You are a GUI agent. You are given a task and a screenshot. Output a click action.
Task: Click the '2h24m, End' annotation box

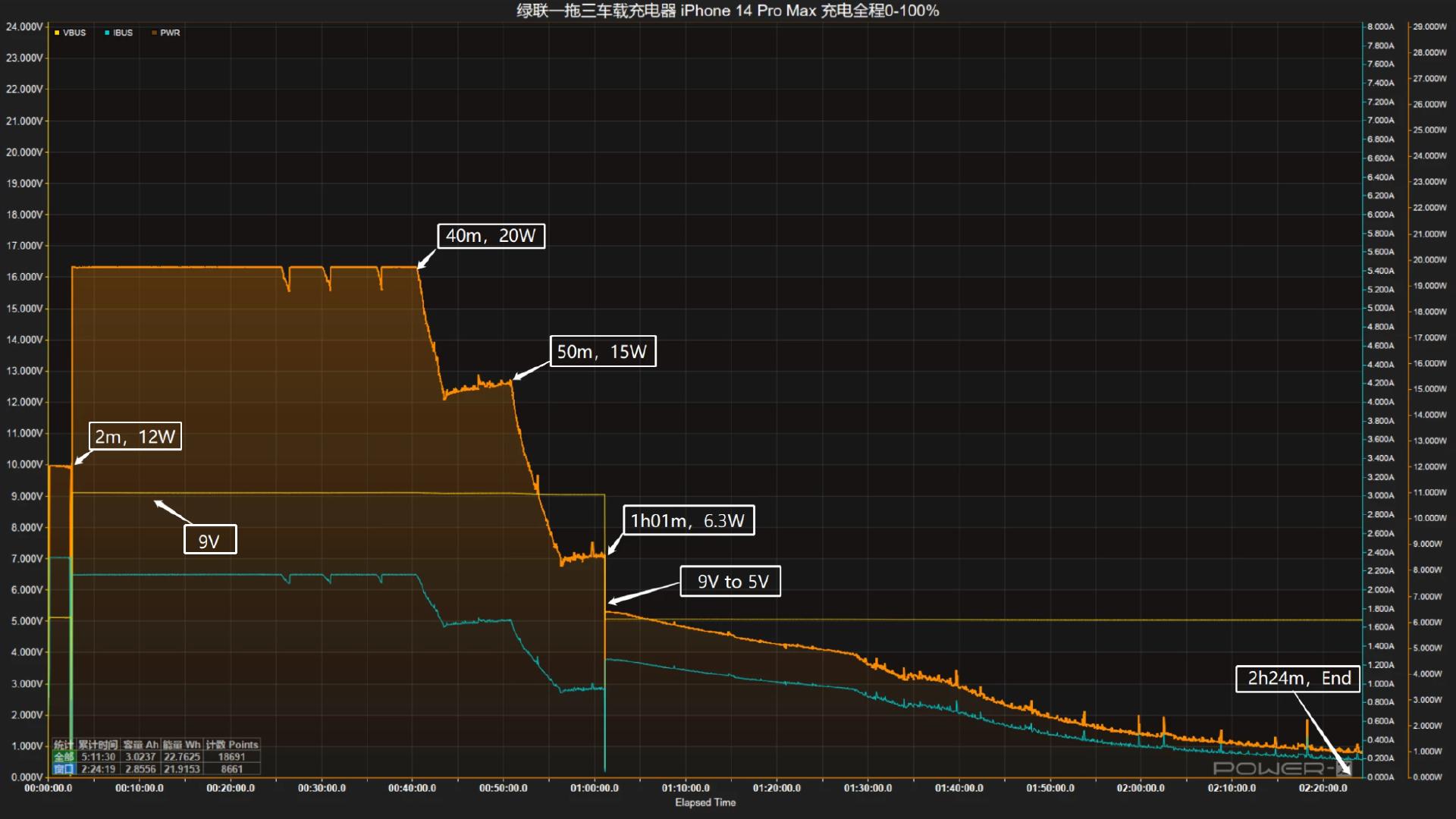[x=1298, y=679]
